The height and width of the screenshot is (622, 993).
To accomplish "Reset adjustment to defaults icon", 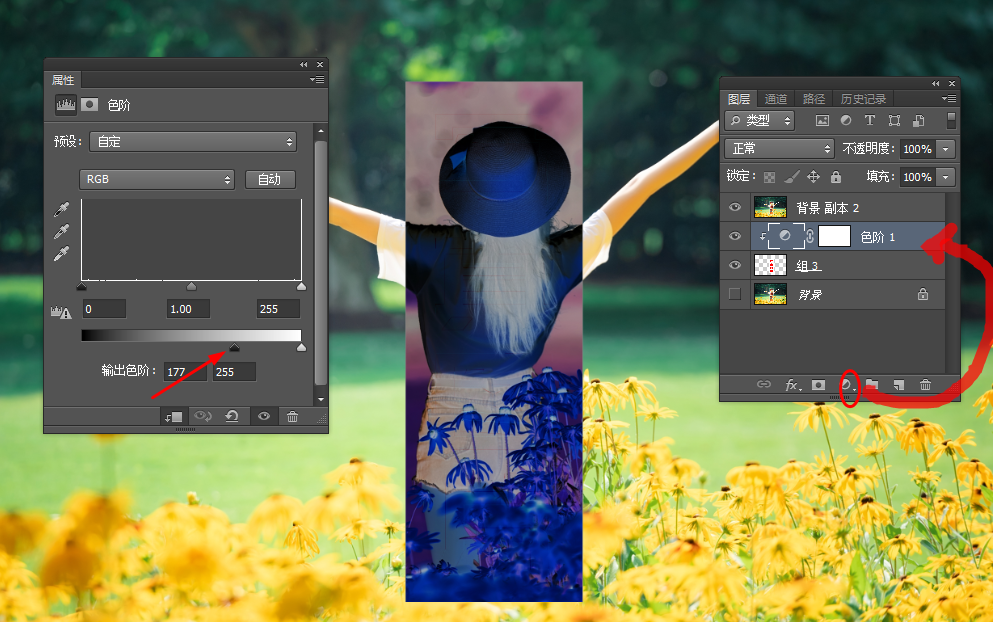I will [x=232, y=416].
